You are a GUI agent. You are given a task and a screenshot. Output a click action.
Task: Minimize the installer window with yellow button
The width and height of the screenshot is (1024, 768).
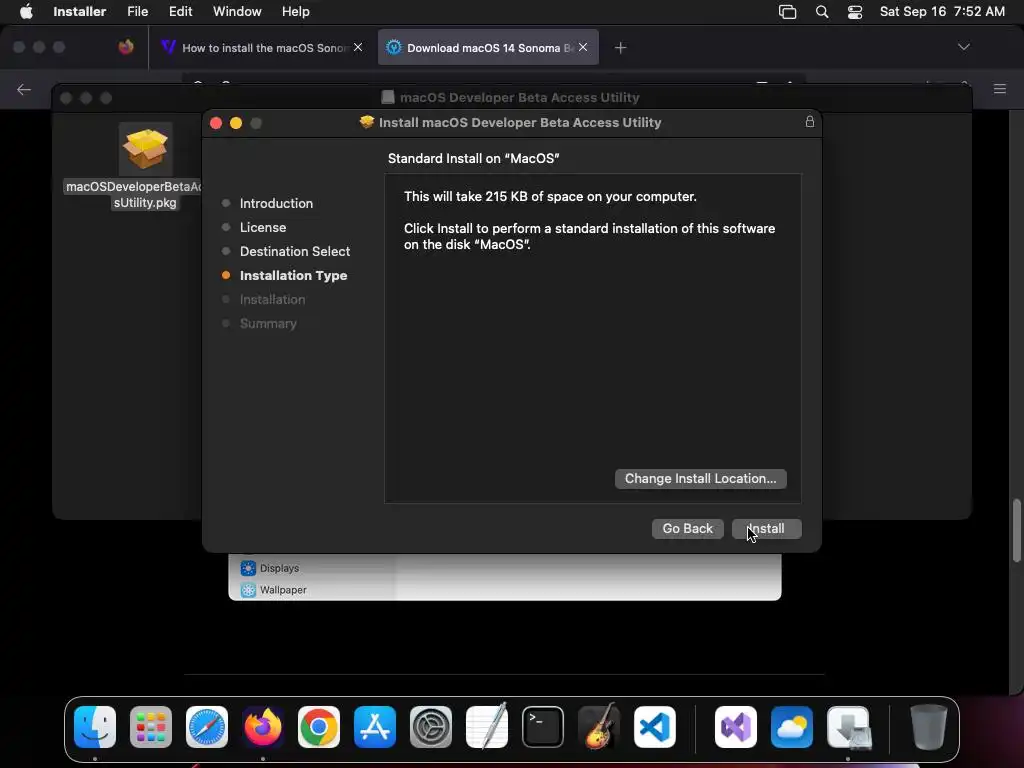click(236, 123)
